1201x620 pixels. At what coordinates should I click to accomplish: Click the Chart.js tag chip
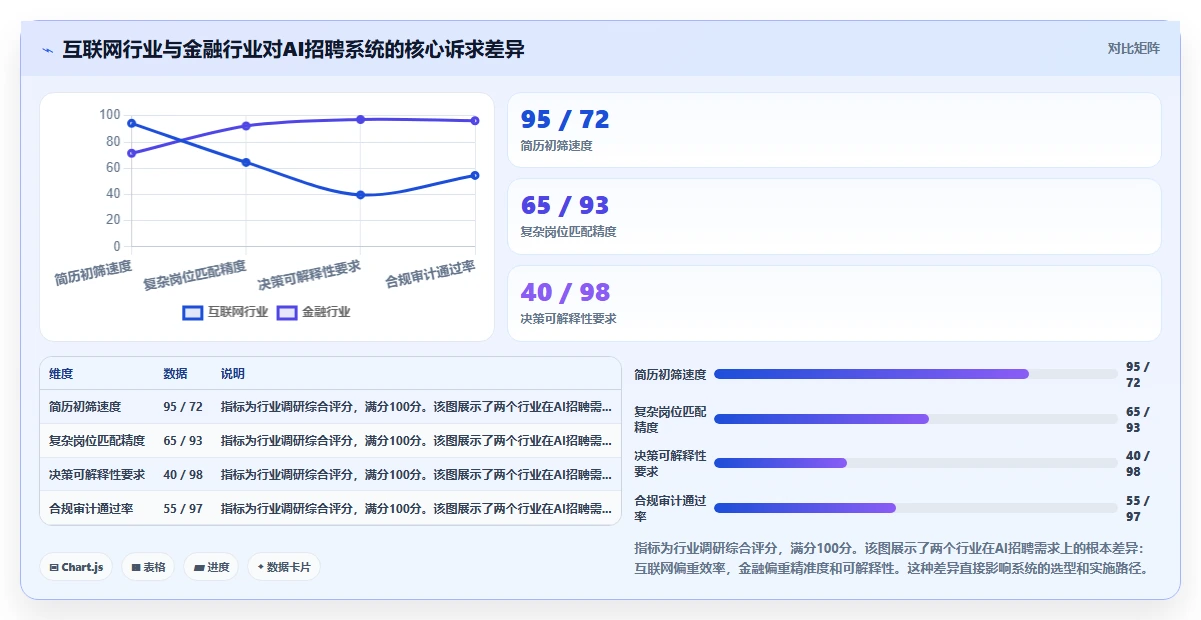(77, 567)
